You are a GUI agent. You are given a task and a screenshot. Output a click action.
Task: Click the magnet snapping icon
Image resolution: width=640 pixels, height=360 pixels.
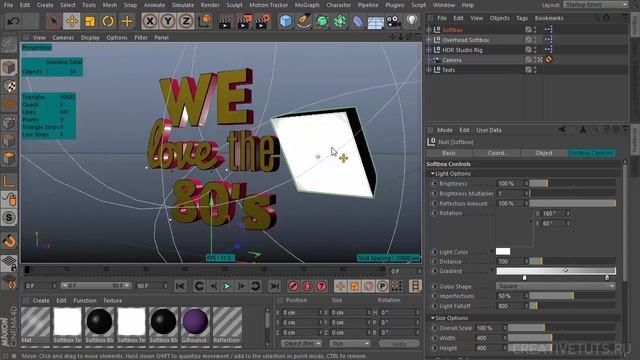click(x=9, y=241)
